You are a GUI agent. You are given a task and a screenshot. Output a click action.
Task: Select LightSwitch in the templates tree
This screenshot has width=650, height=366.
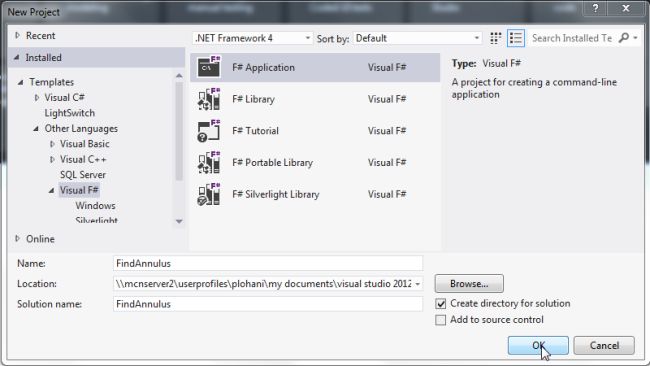(70, 113)
